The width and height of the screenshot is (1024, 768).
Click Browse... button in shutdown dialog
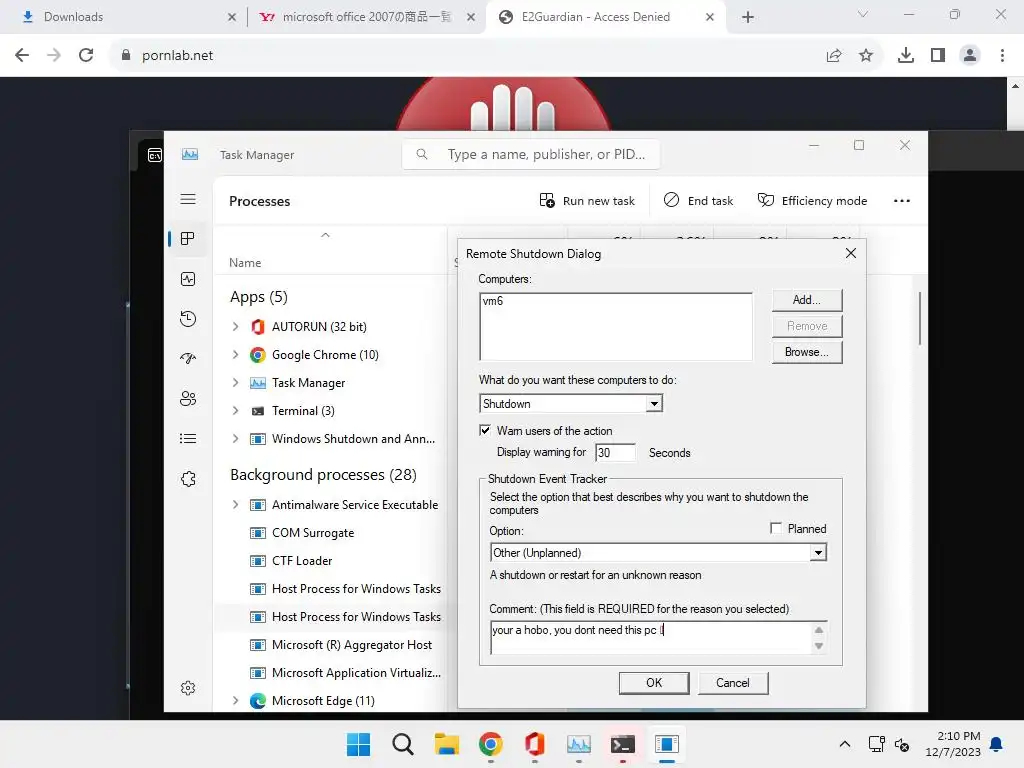(807, 352)
